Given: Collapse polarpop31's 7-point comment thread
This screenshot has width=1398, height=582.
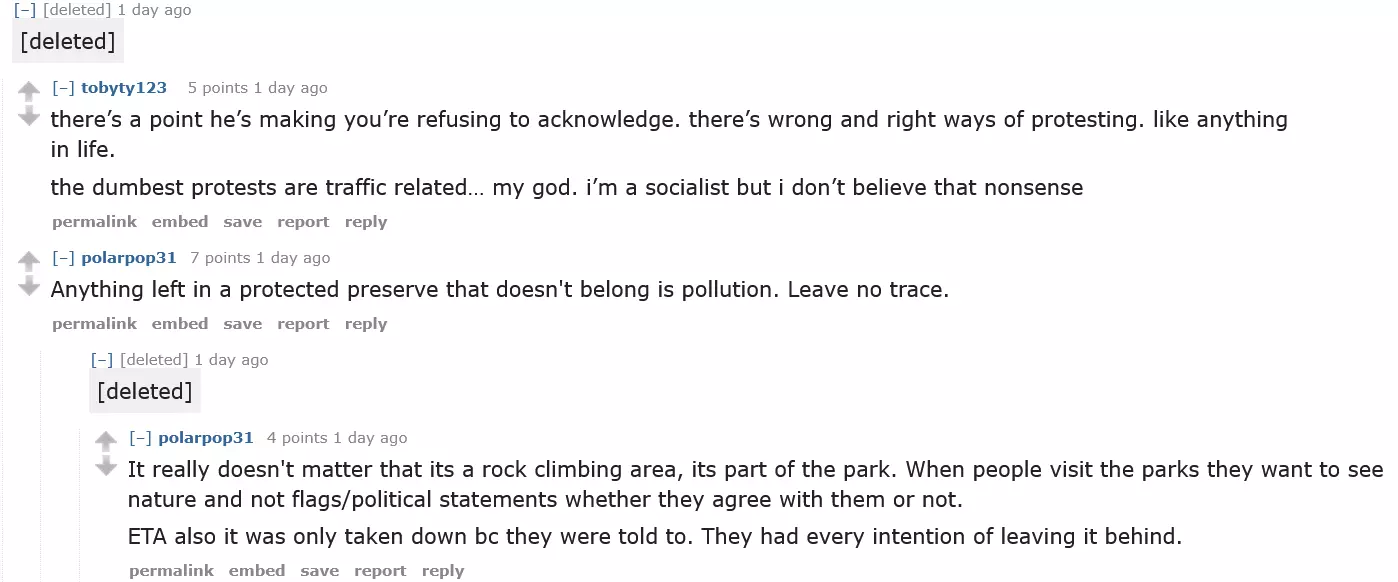Looking at the screenshot, I should click(x=64, y=258).
